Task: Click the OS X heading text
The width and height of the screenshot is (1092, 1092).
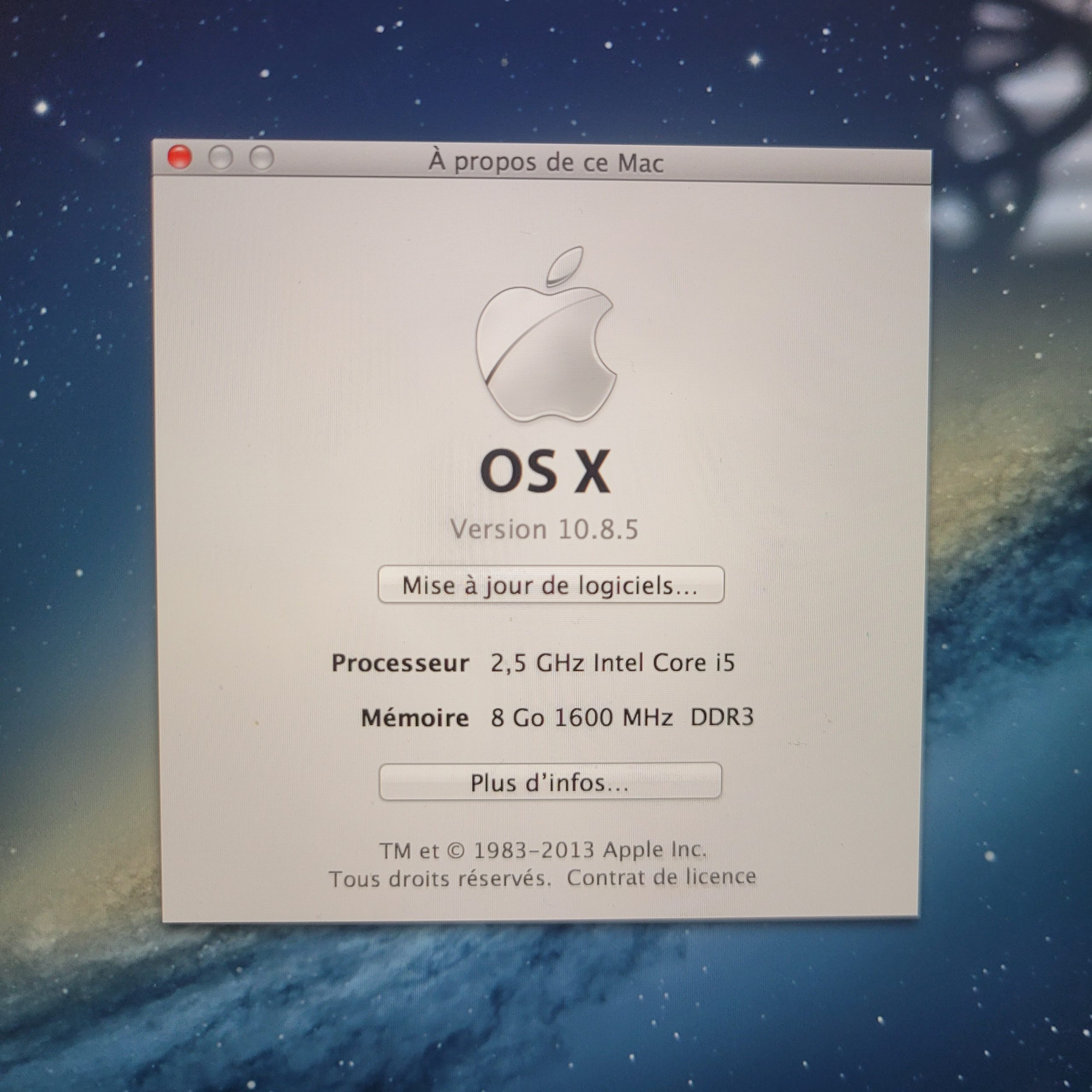Action: pyautogui.click(x=546, y=472)
